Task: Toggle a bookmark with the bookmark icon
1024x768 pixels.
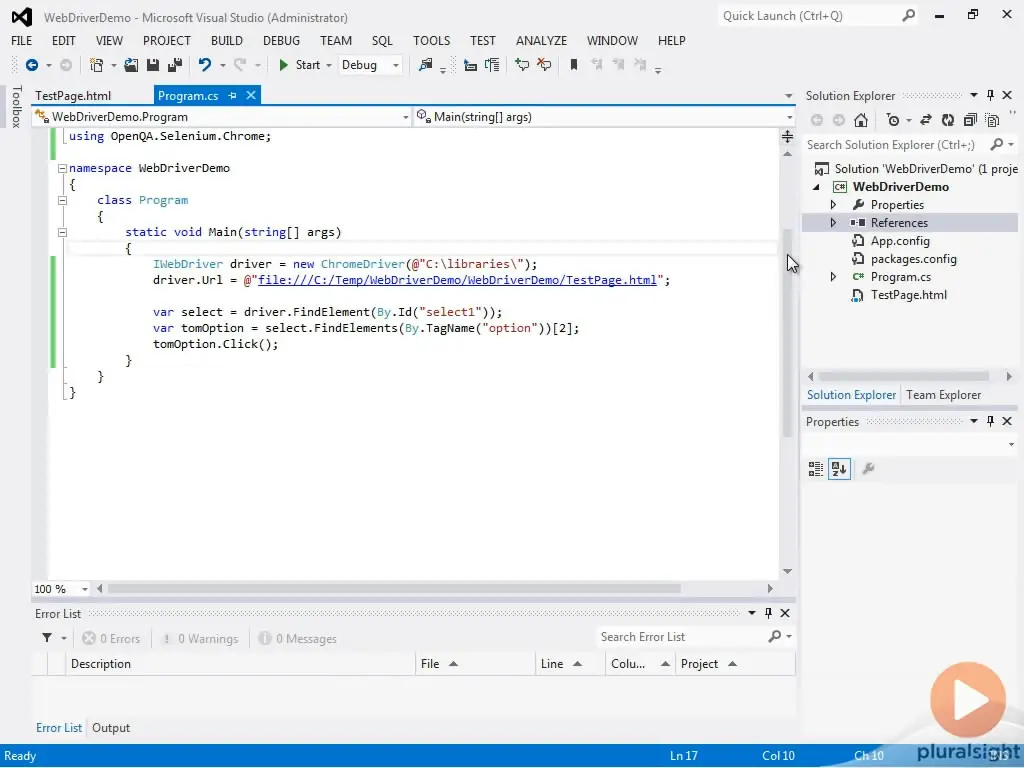Action: tap(574, 65)
